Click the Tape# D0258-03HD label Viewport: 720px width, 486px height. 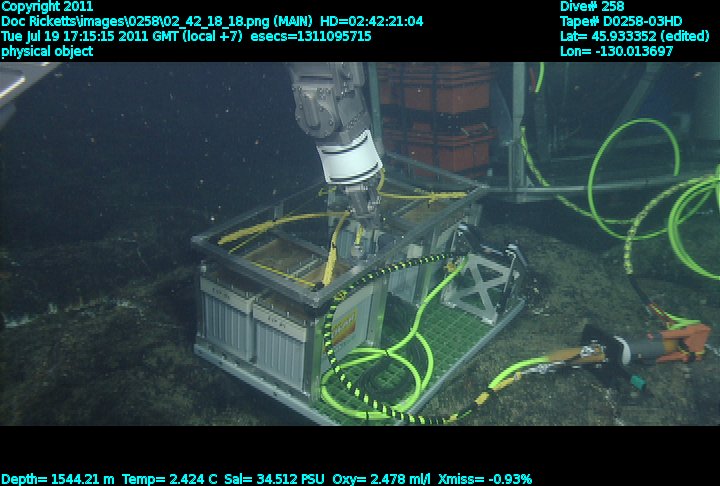point(621,21)
